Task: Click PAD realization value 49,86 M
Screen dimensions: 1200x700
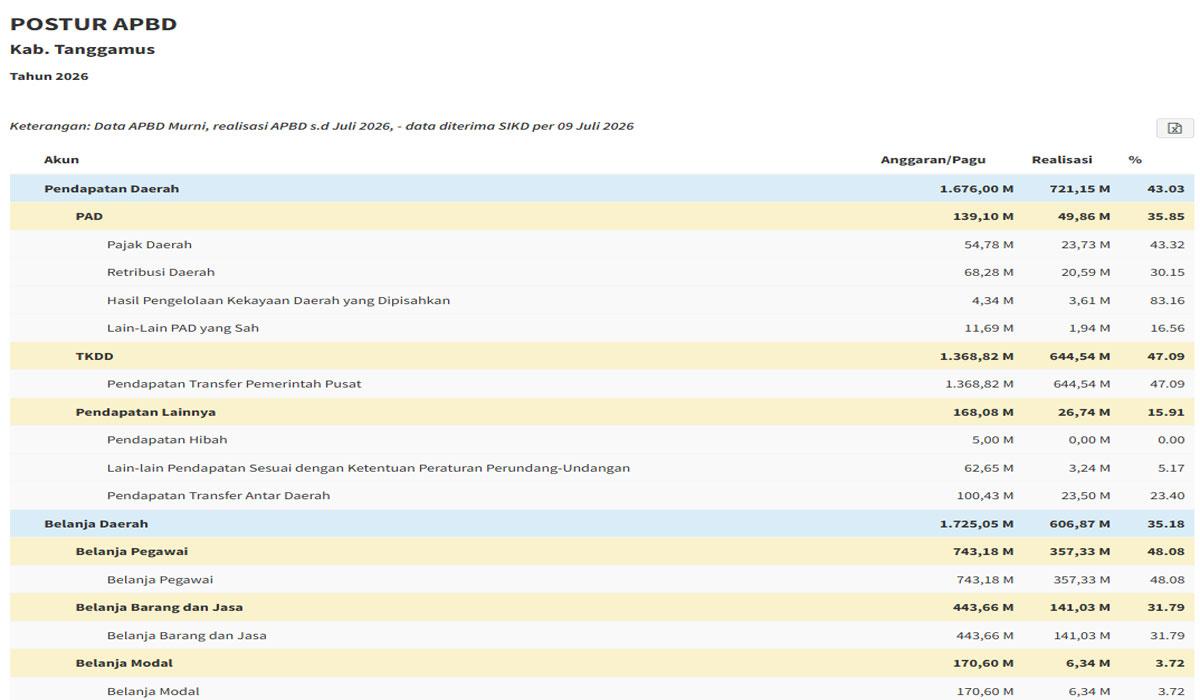Action: click(x=1083, y=217)
